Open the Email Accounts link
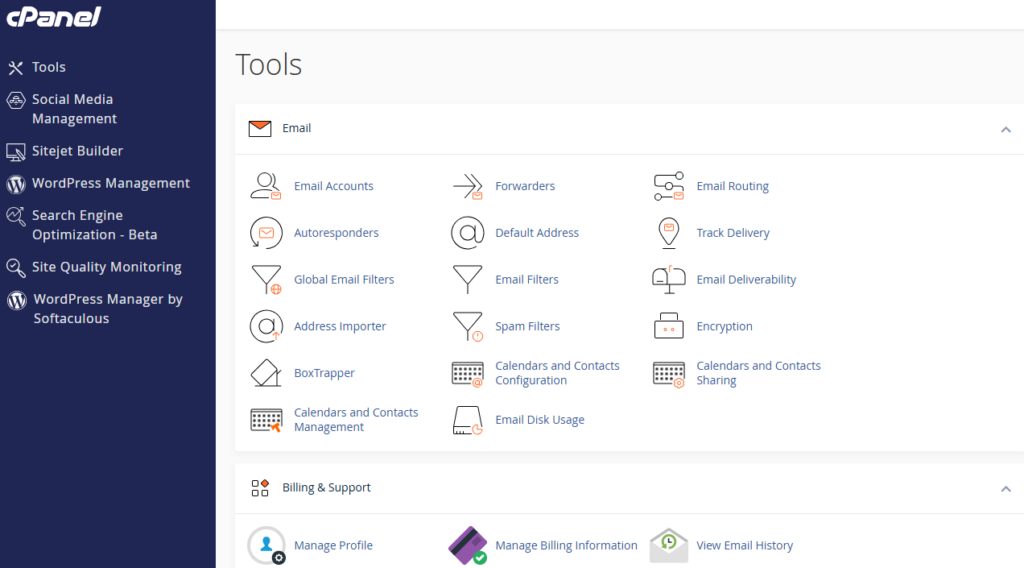The height and width of the screenshot is (568, 1024). 334,186
